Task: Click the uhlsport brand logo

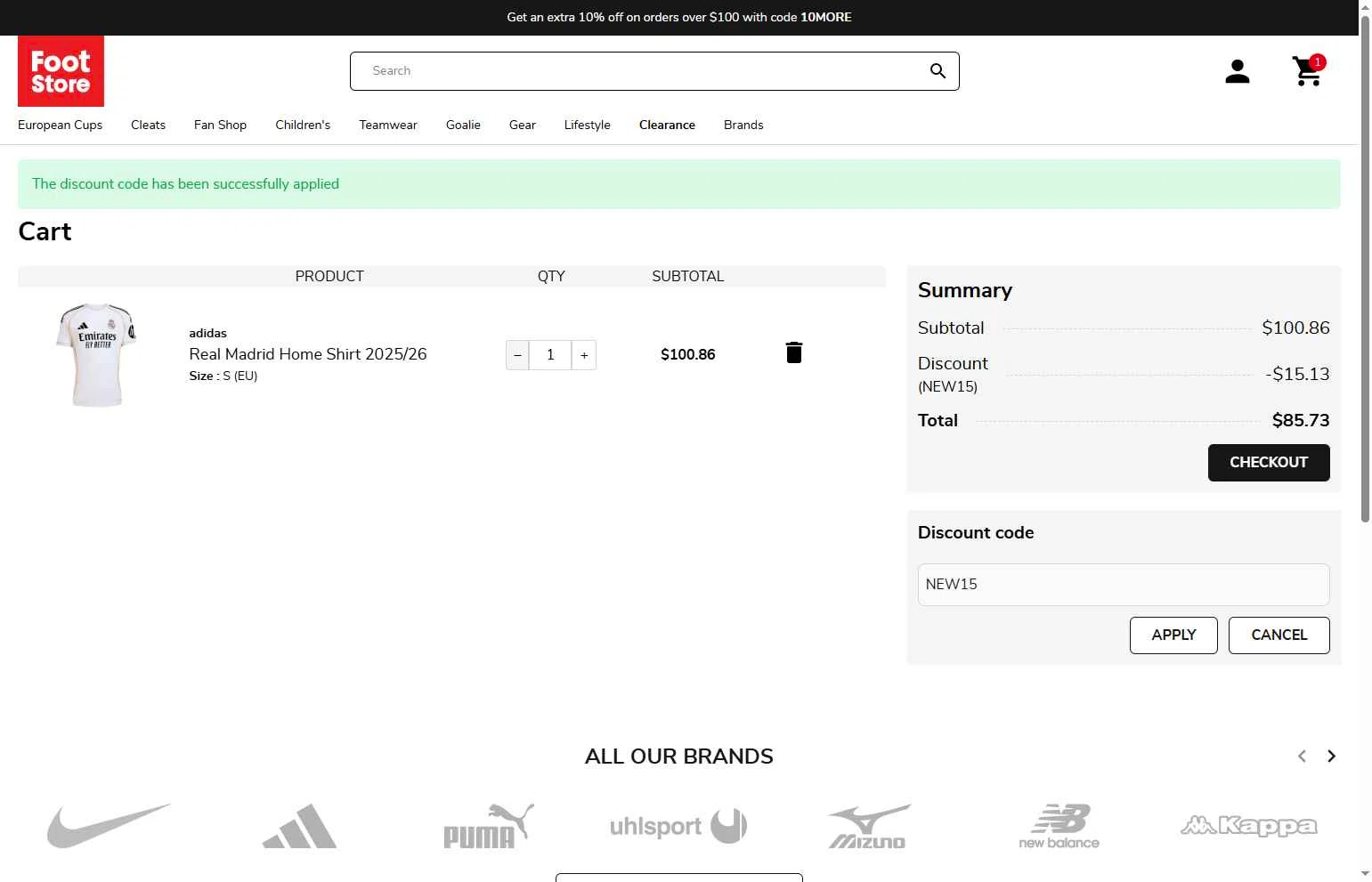Action: coord(678,826)
